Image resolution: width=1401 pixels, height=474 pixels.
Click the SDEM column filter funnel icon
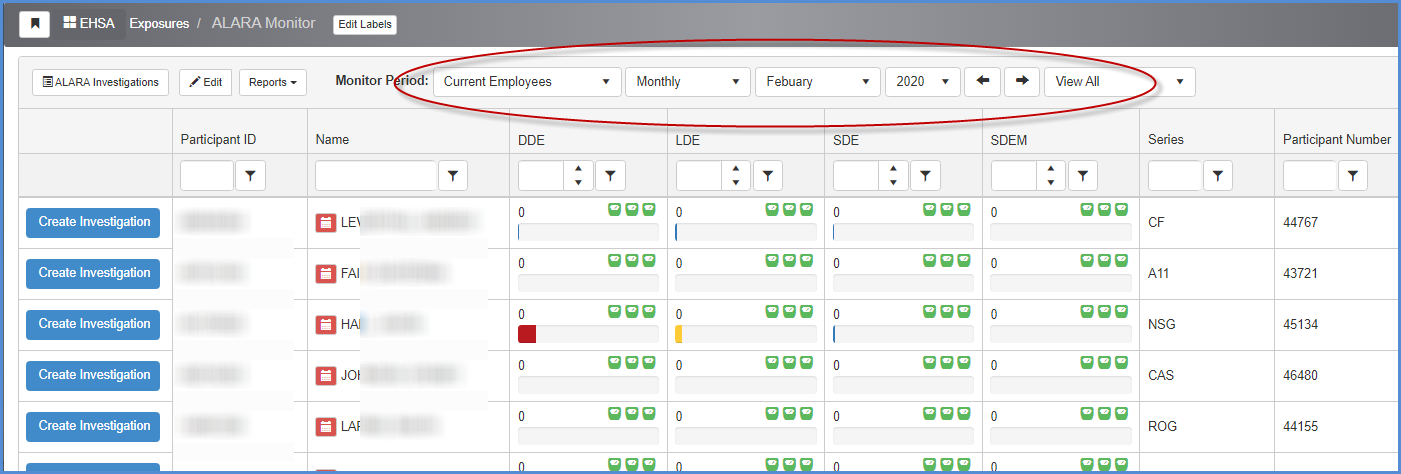tap(1083, 176)
